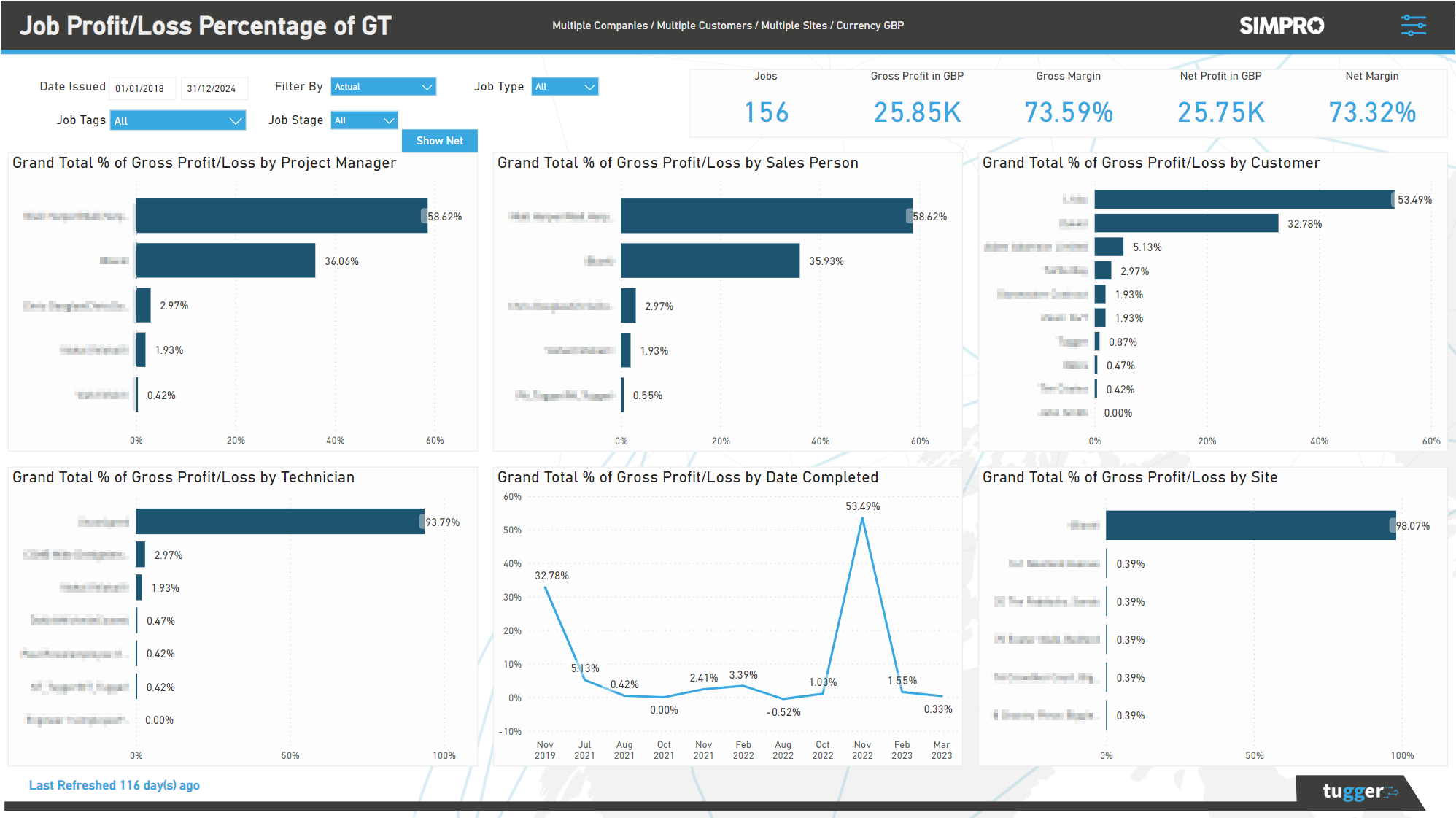Select the 98.07% bar in Site chart
The width and height of the screenshot is (1456, 818).
coord(1250,525)
